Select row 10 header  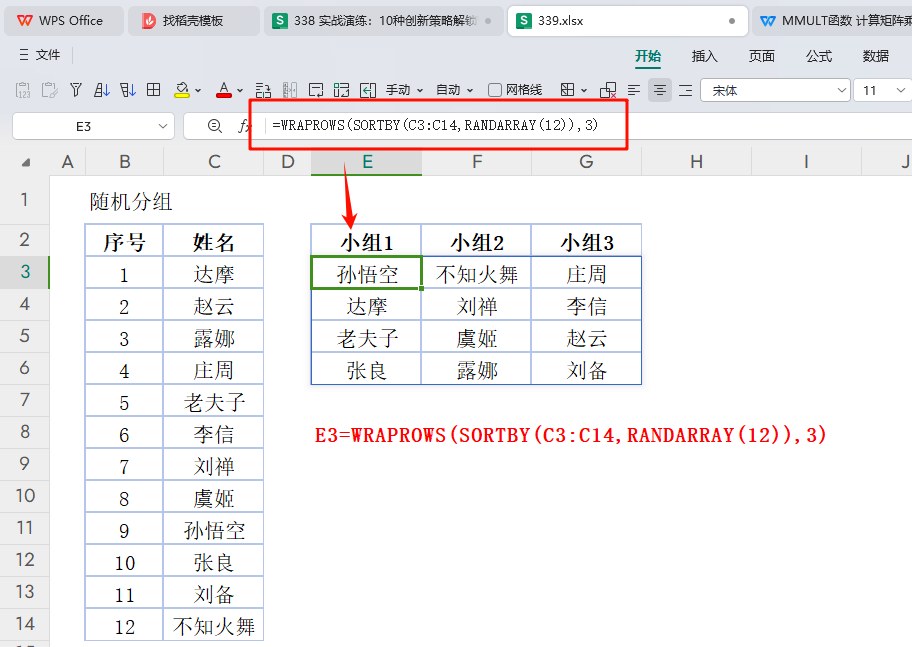click(25, 496)
